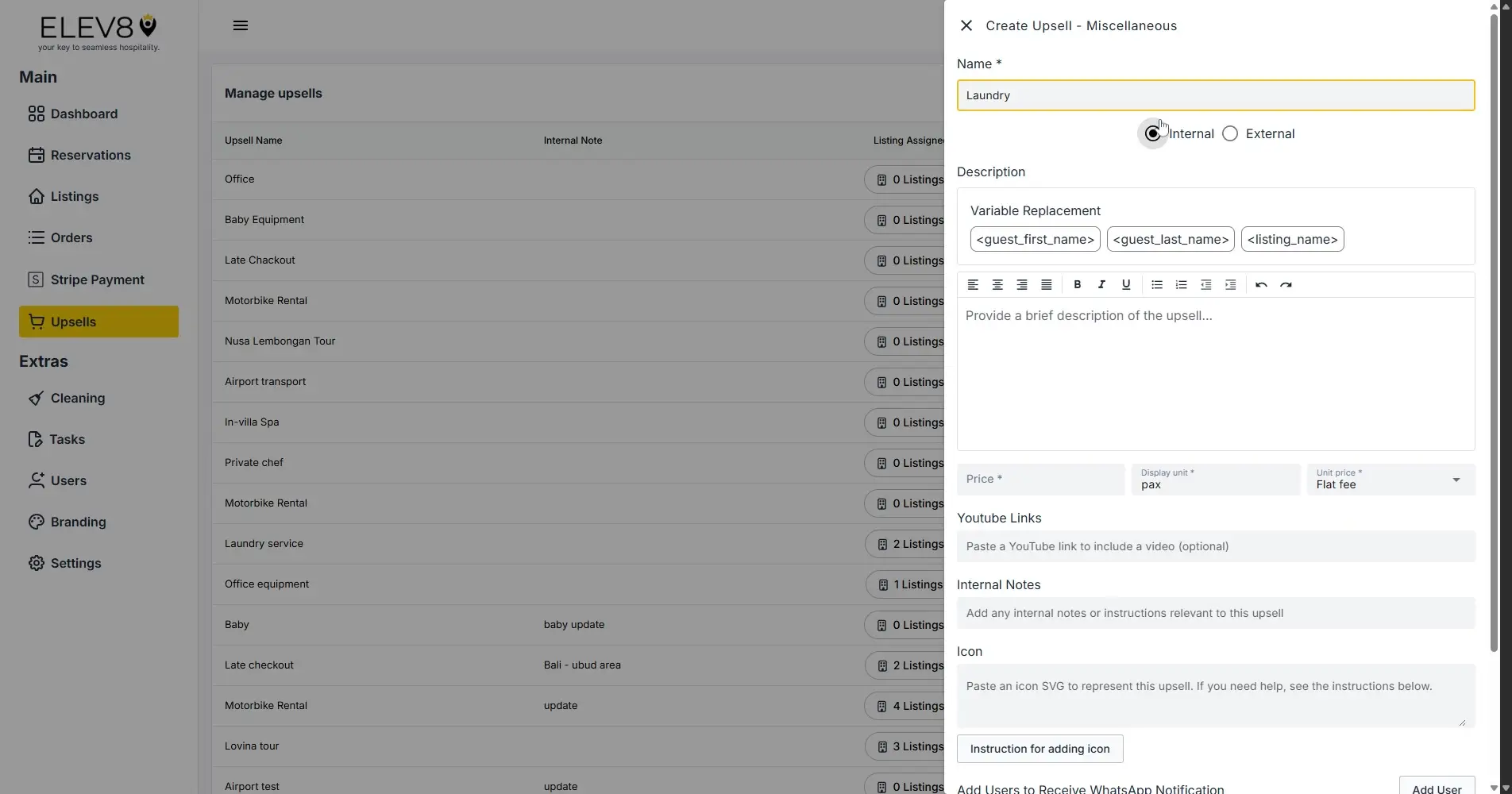Center align the description text

pyautogui.click(x=997, y=284)
